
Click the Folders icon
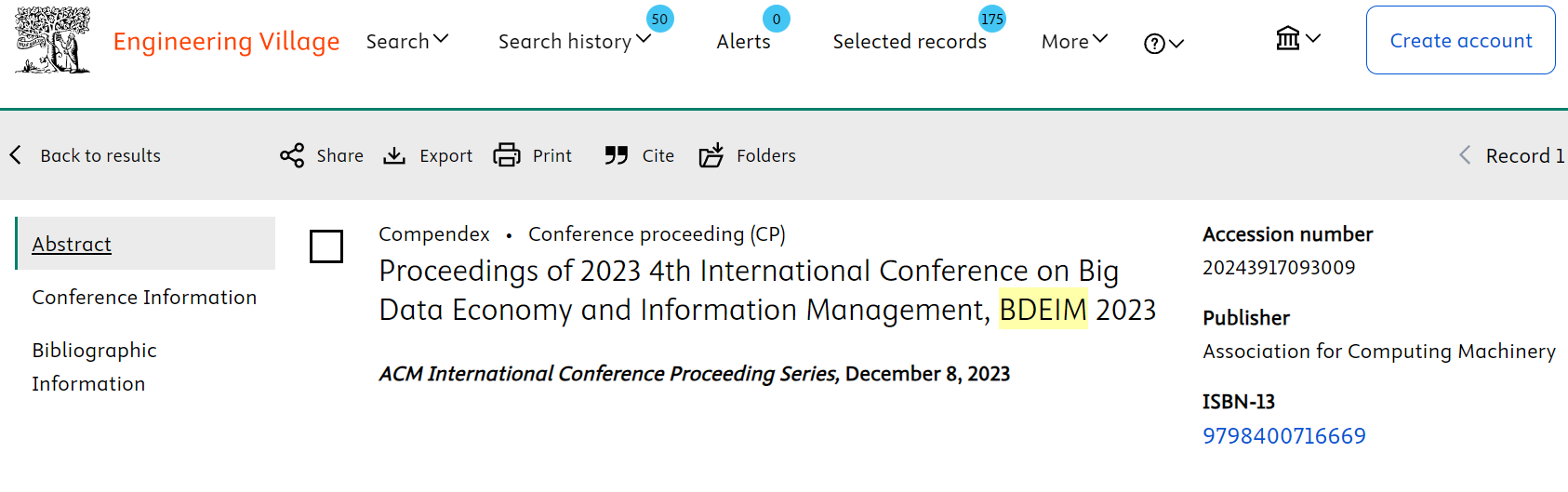711,155
